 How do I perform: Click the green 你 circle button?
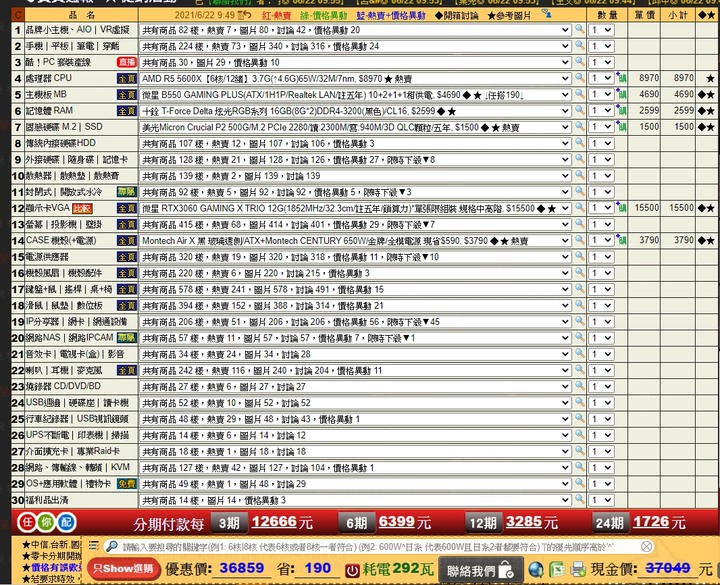(x=46, y=522)
